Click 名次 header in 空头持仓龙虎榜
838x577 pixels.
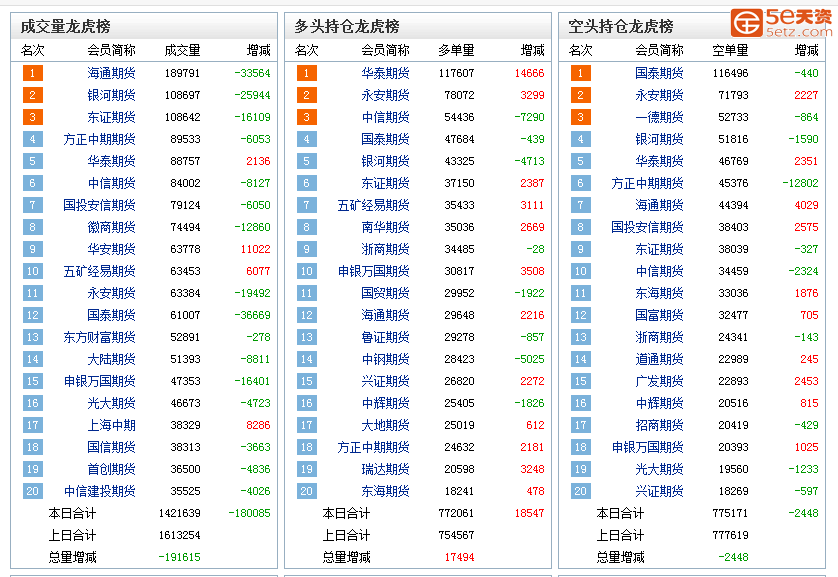581,50
